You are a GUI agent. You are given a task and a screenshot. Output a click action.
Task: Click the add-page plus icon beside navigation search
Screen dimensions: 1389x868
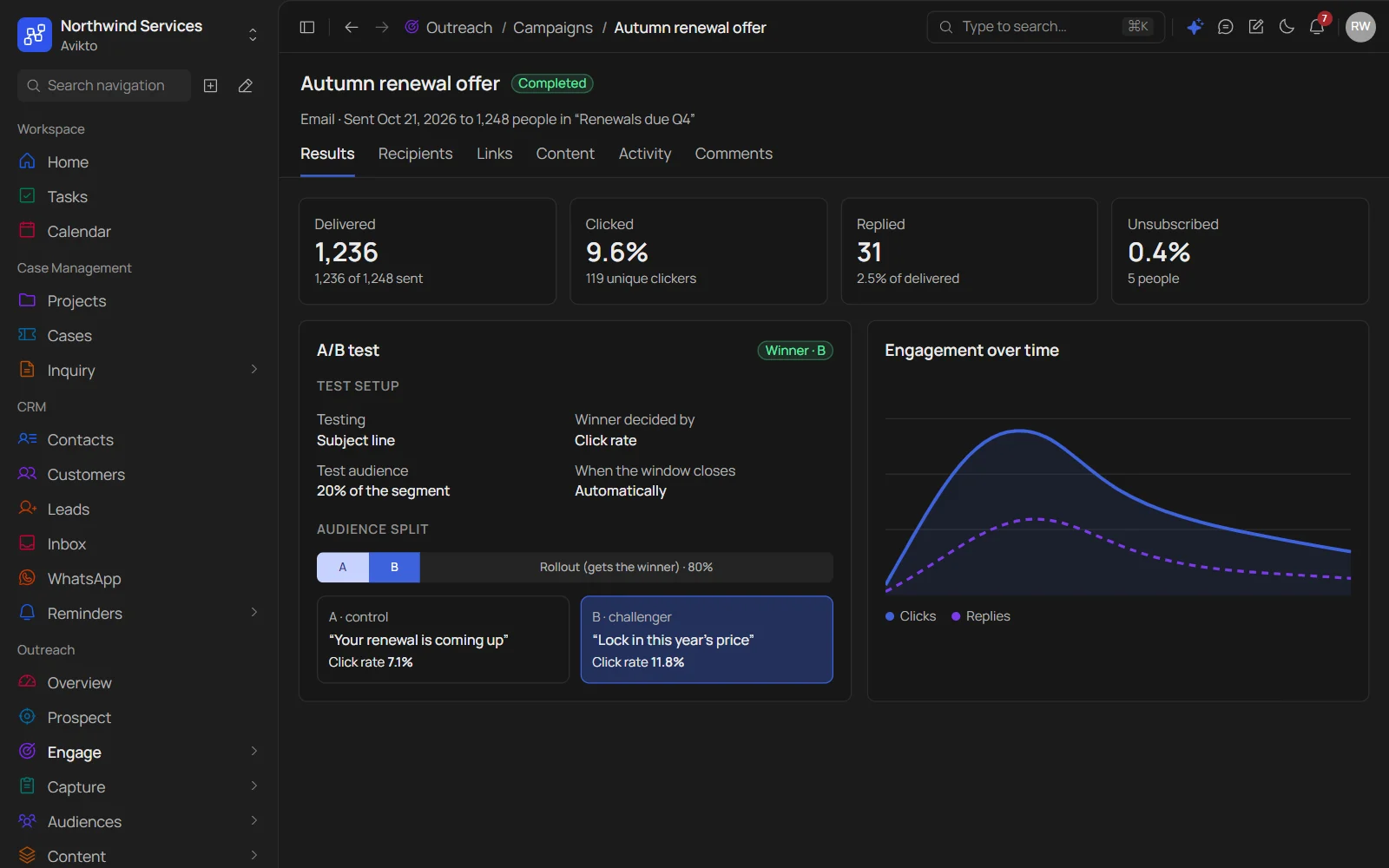(210, 86)
